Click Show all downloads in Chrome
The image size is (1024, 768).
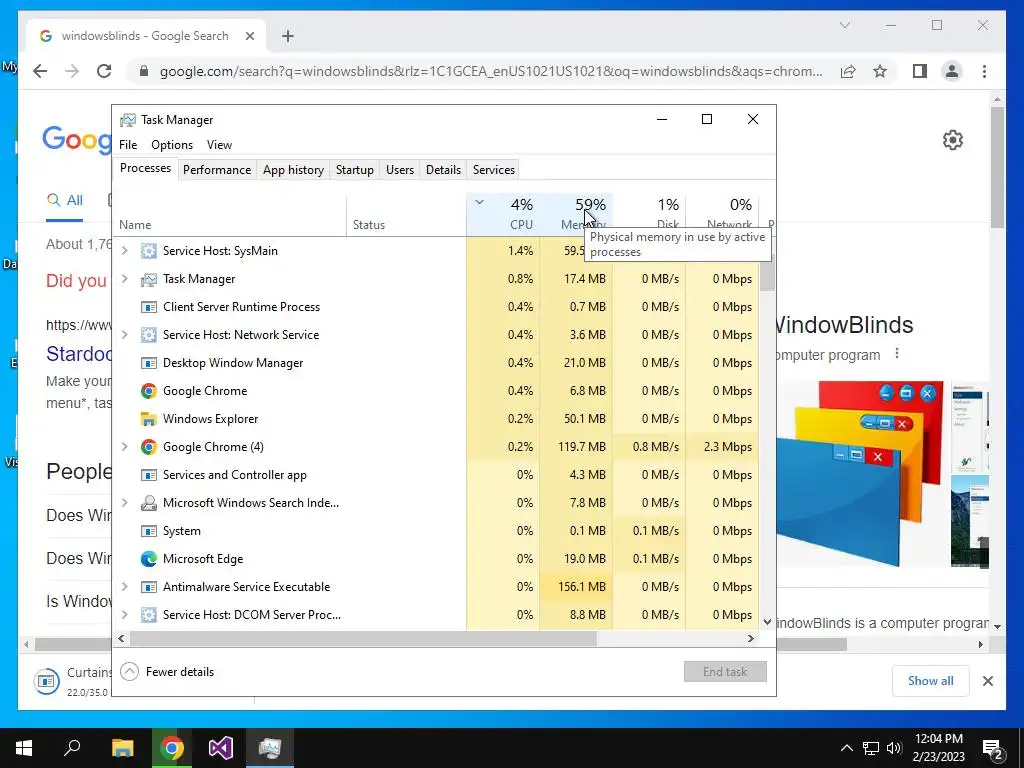pos(931,681)
